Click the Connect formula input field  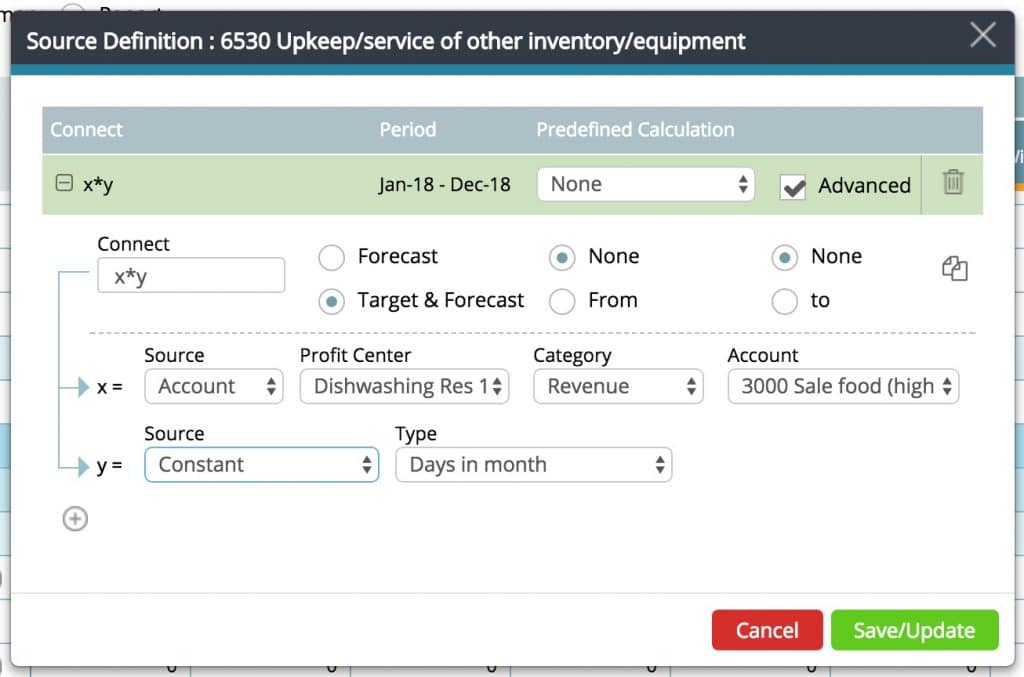pyautogui.click(x=190, y=276)
